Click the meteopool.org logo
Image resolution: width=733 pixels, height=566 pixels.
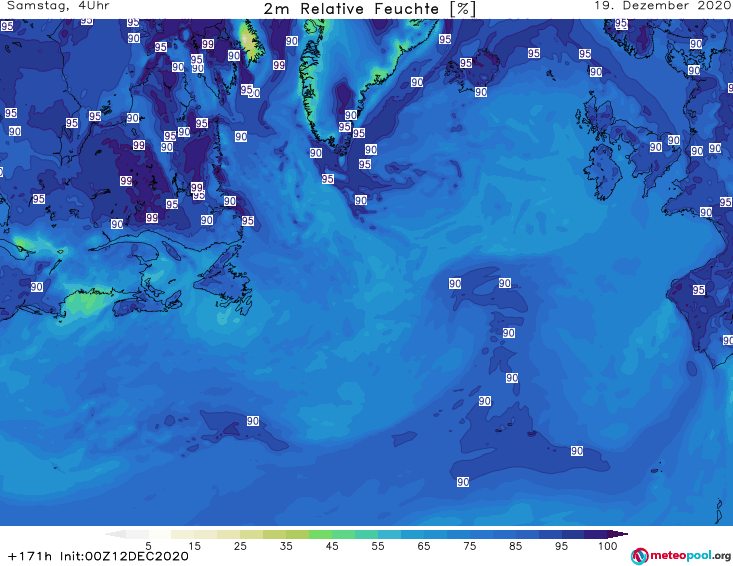point(681,556)
